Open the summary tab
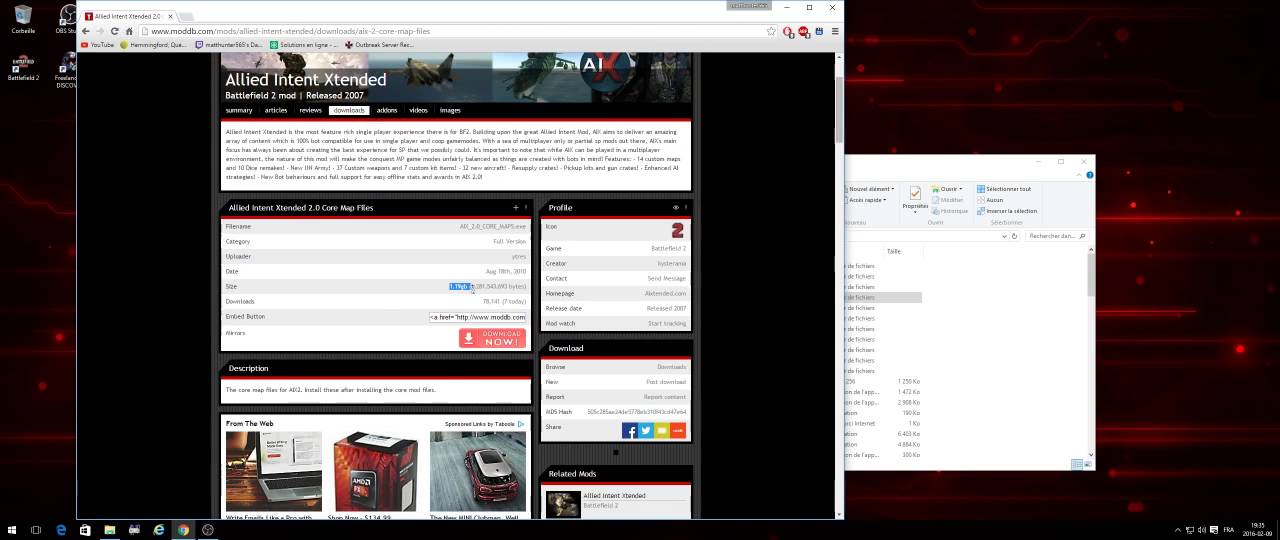This screenshot has width=1280, height=540. click(x=239, y=110)
